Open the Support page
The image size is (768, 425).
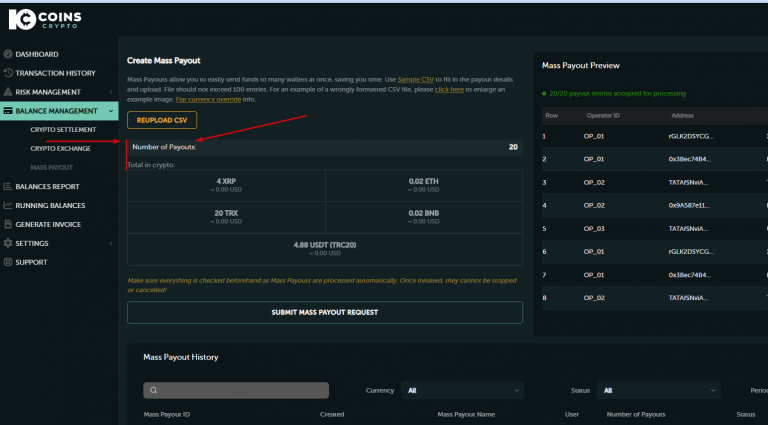31,262
